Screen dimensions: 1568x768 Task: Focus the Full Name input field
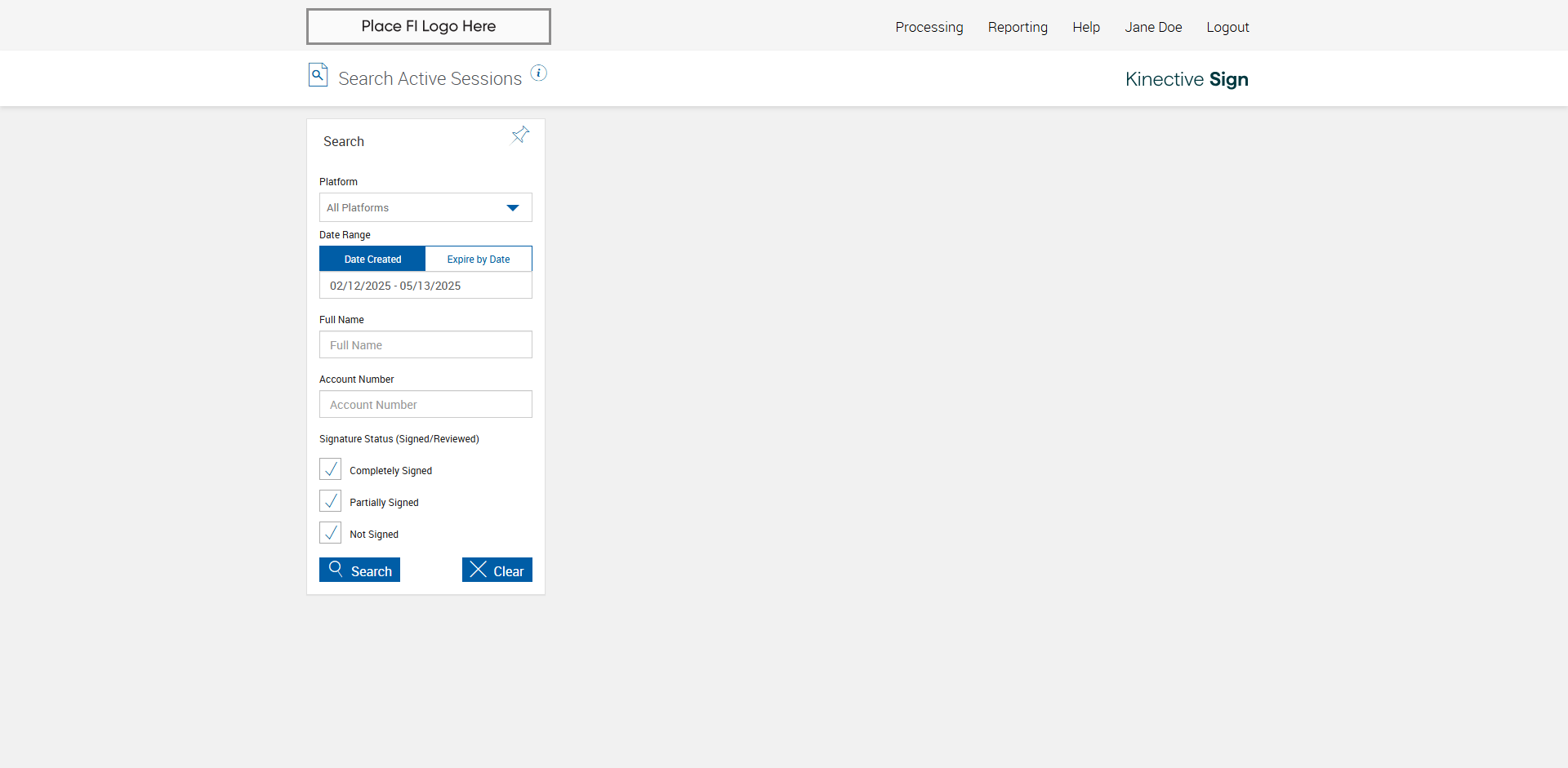pyautogui.click(x=425, y=344)
